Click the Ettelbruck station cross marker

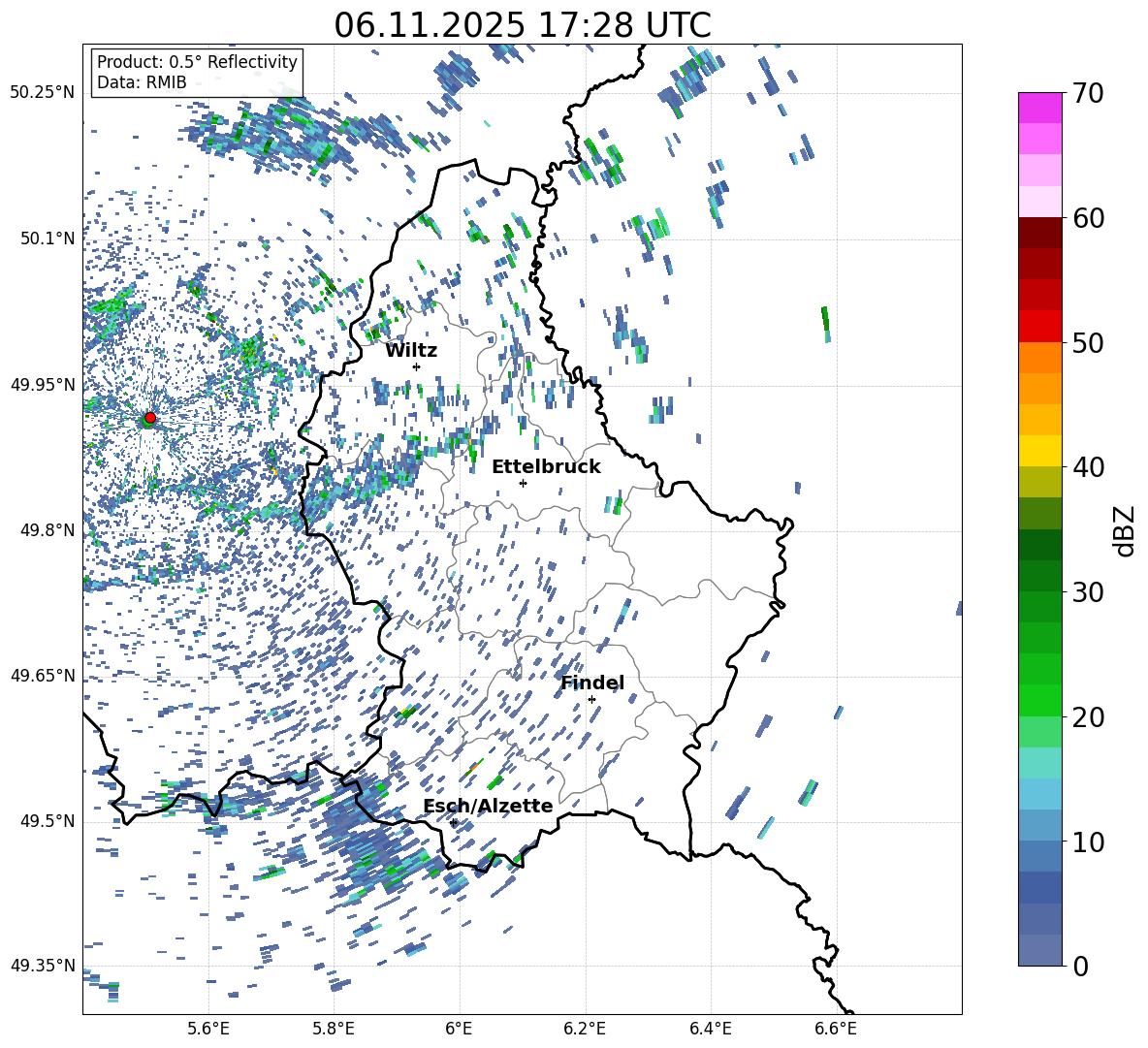(523, 483)
